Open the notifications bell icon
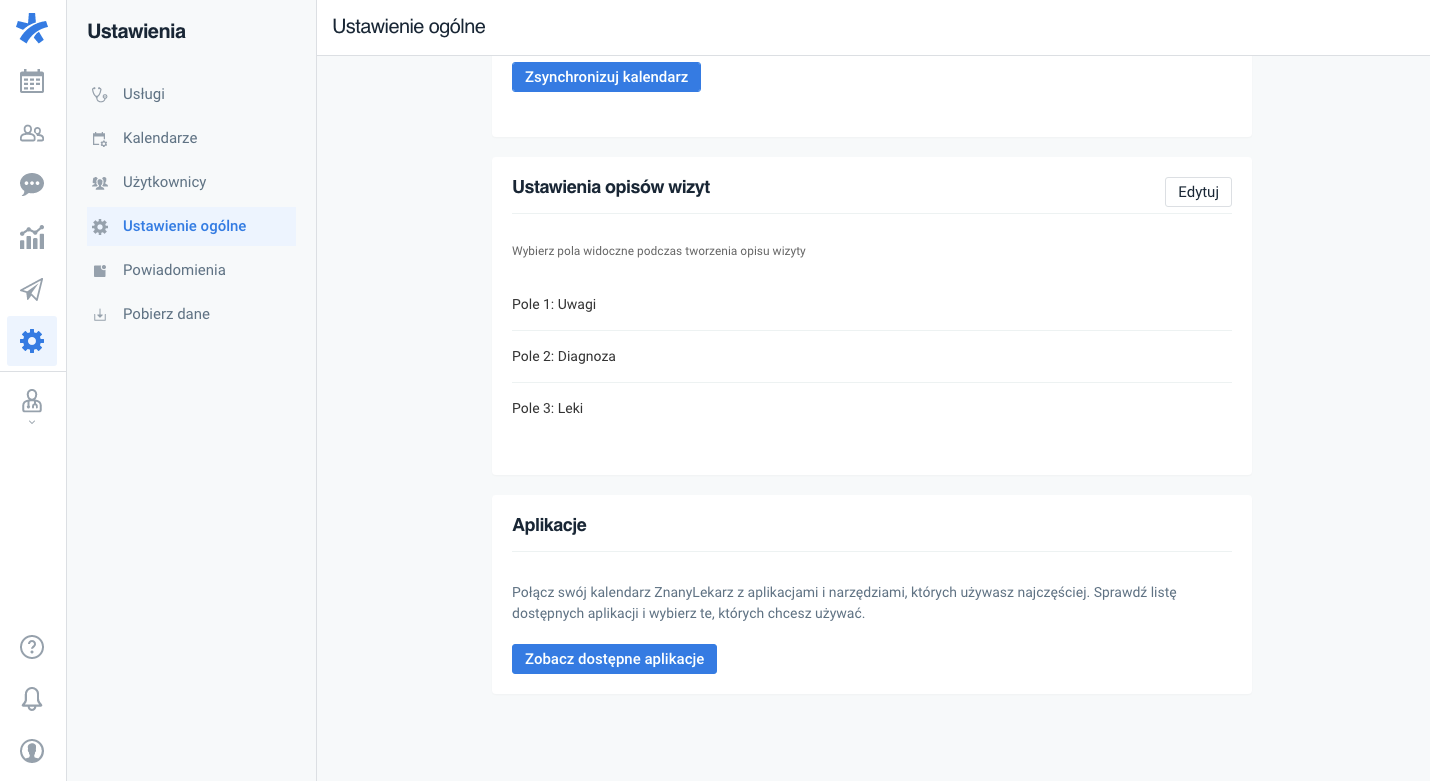1430x781 pixels. (32, 699)
